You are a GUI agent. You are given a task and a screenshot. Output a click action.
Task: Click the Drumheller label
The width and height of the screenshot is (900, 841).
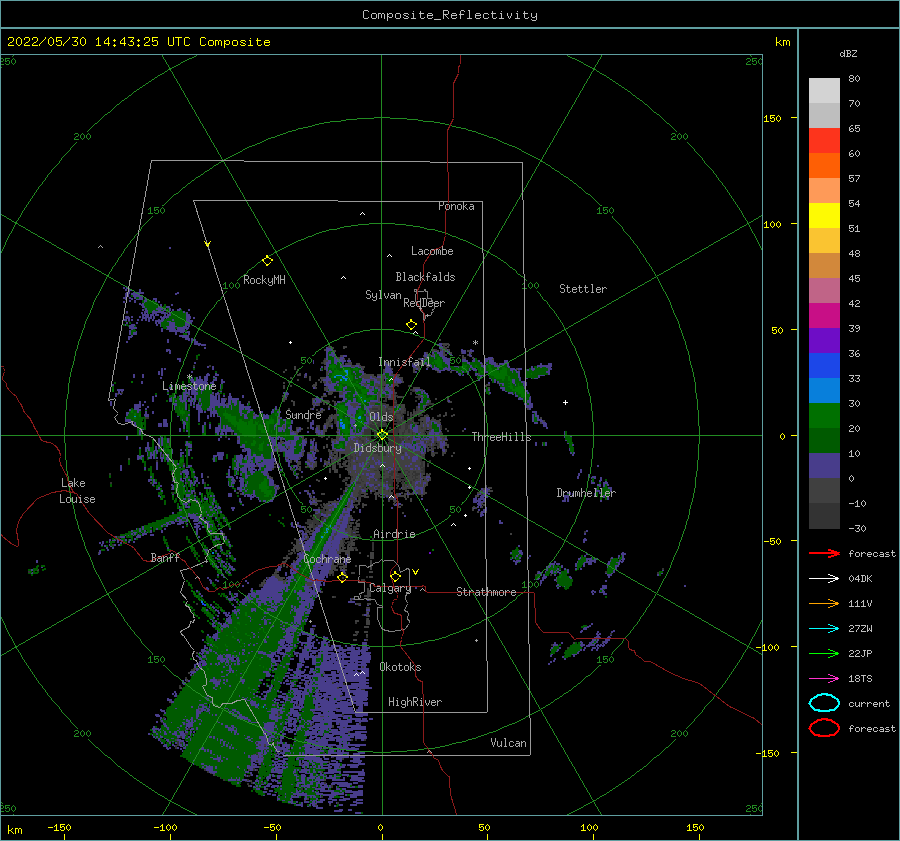pos(586,493)
